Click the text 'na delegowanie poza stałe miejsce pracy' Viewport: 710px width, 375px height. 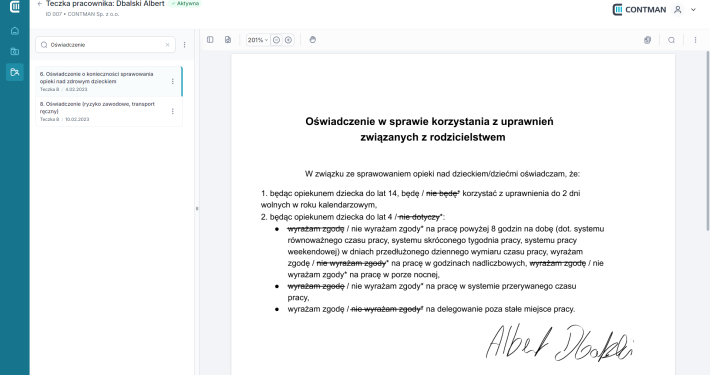(x=500, y=309)
